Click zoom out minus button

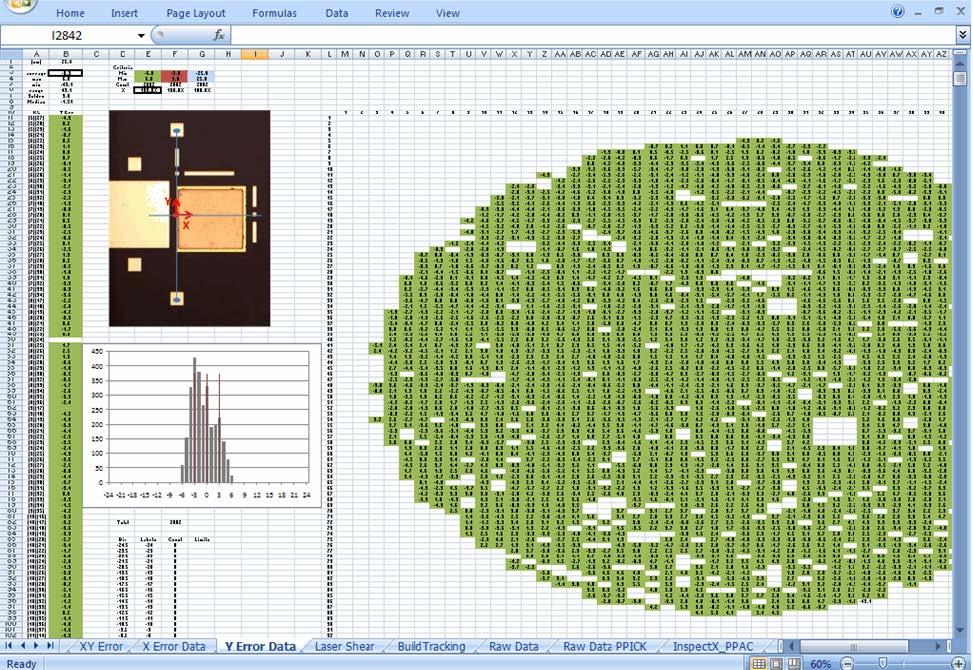[845, 664]
